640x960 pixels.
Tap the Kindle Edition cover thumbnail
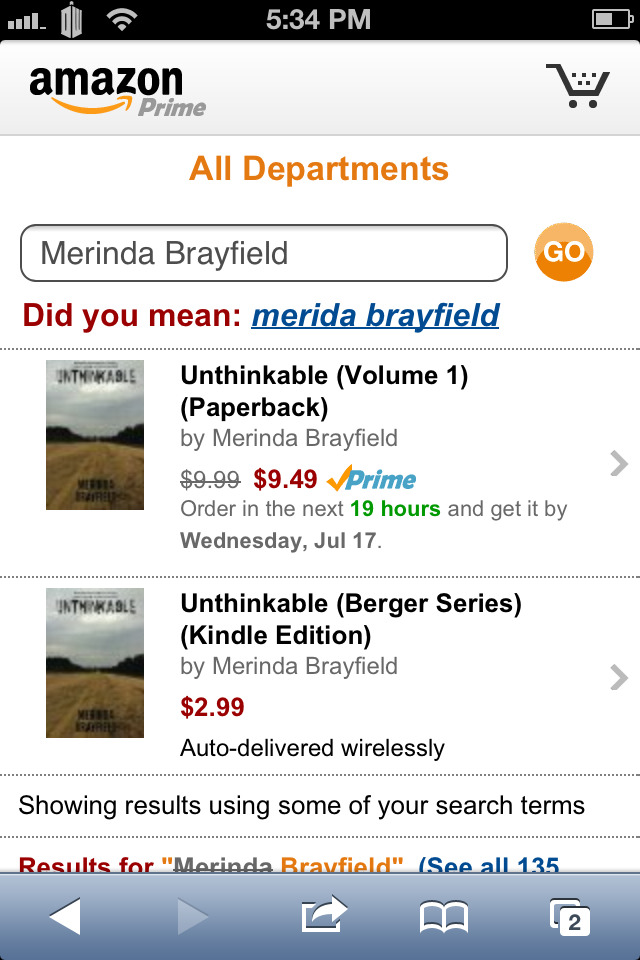[95, 663]
